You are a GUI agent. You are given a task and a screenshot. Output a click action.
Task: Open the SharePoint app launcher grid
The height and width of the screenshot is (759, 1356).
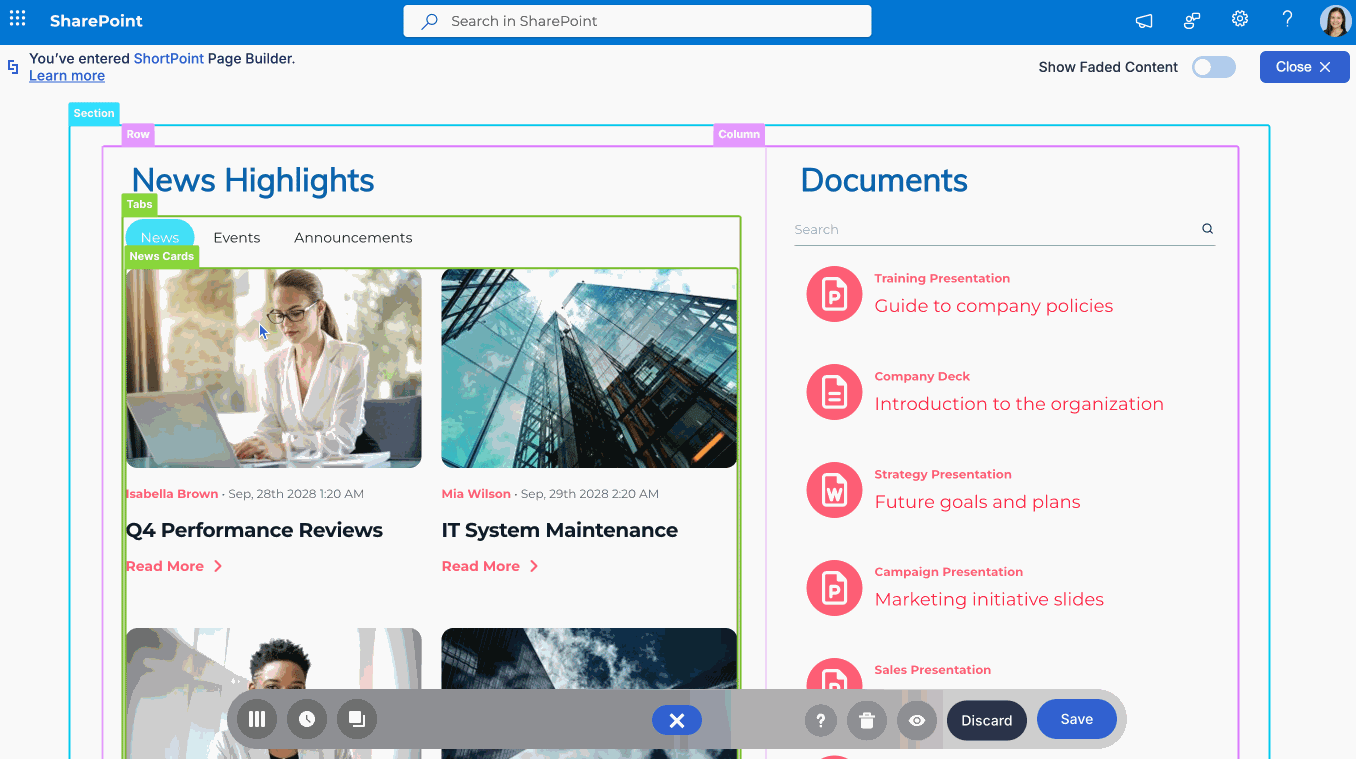(x=17, y=19)
